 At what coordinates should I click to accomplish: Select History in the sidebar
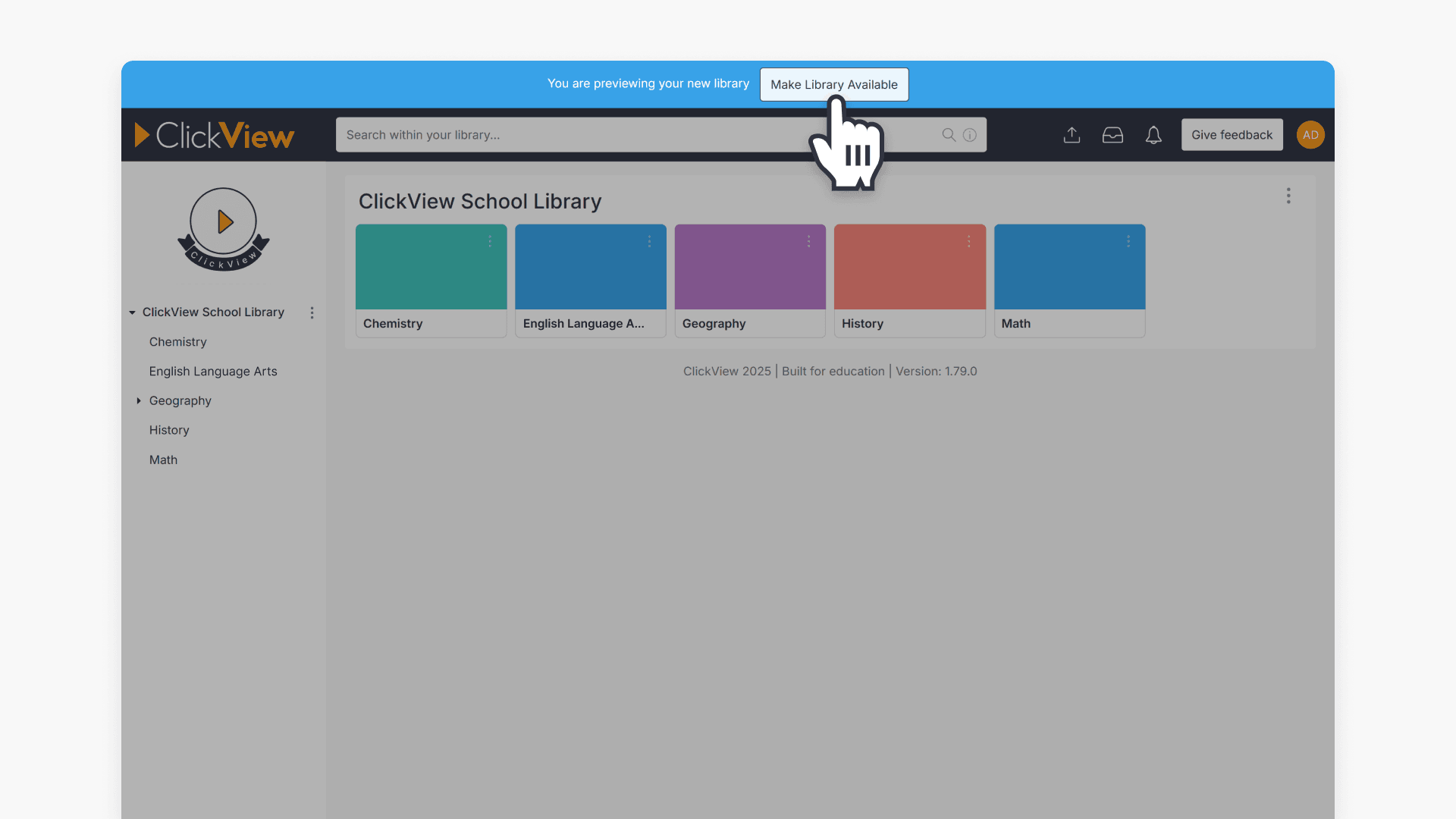(x=168, y=430)
